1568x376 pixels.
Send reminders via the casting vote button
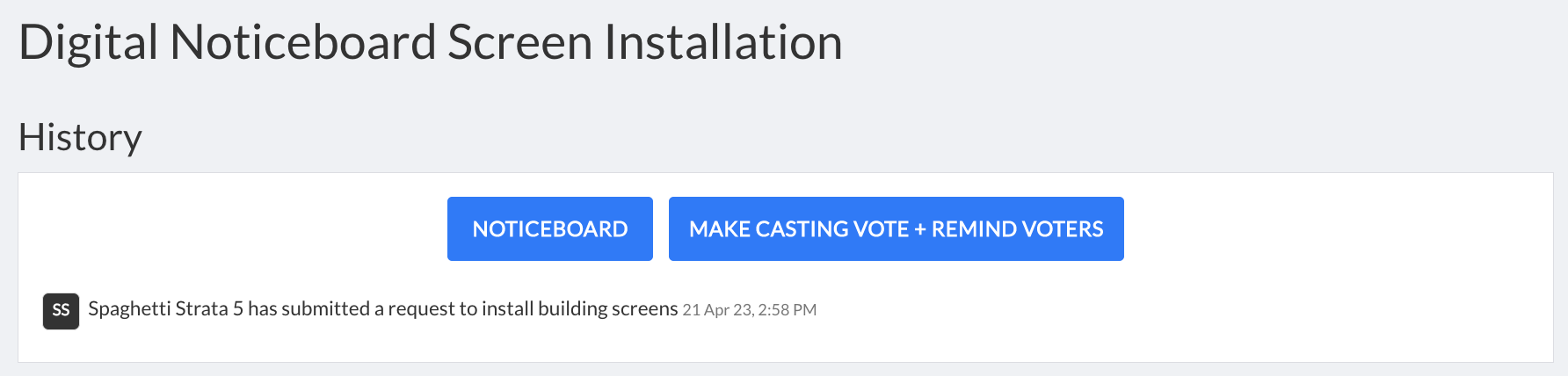[x=897, y=228]
